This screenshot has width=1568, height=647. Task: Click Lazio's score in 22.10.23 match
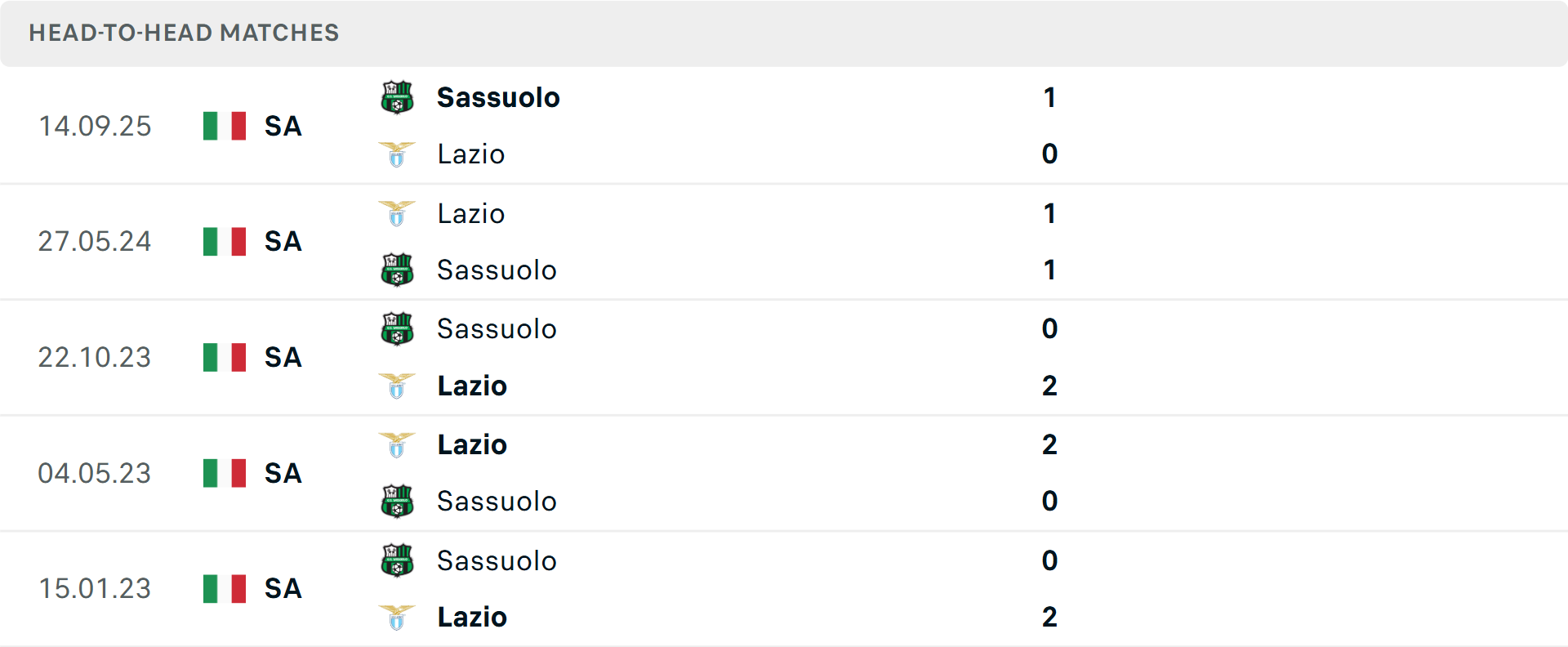point(1049,386)
